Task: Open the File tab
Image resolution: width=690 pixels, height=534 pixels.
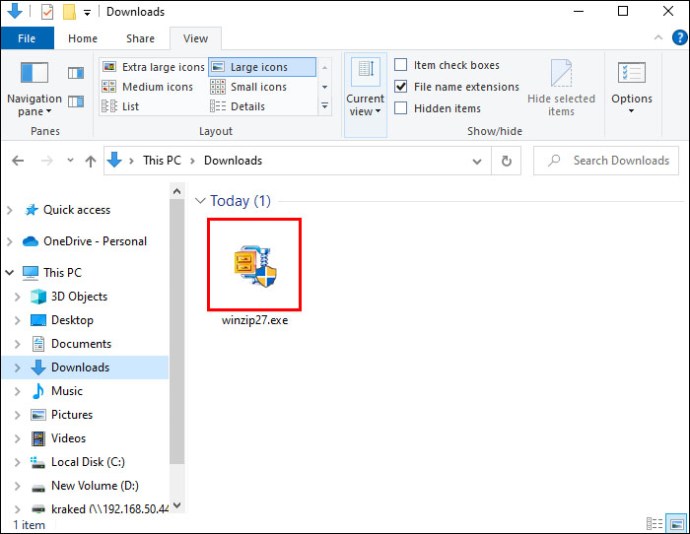Action: coord(27,38)
